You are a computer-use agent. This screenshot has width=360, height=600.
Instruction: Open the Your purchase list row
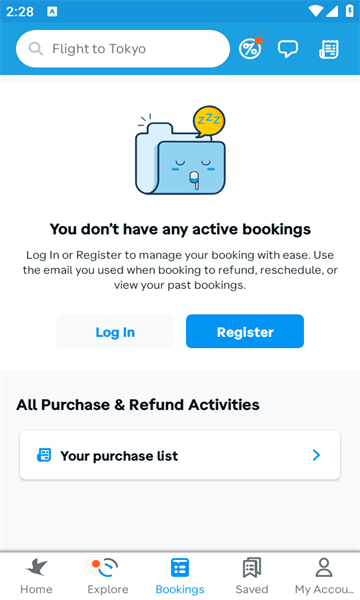[x=180, y=455]
